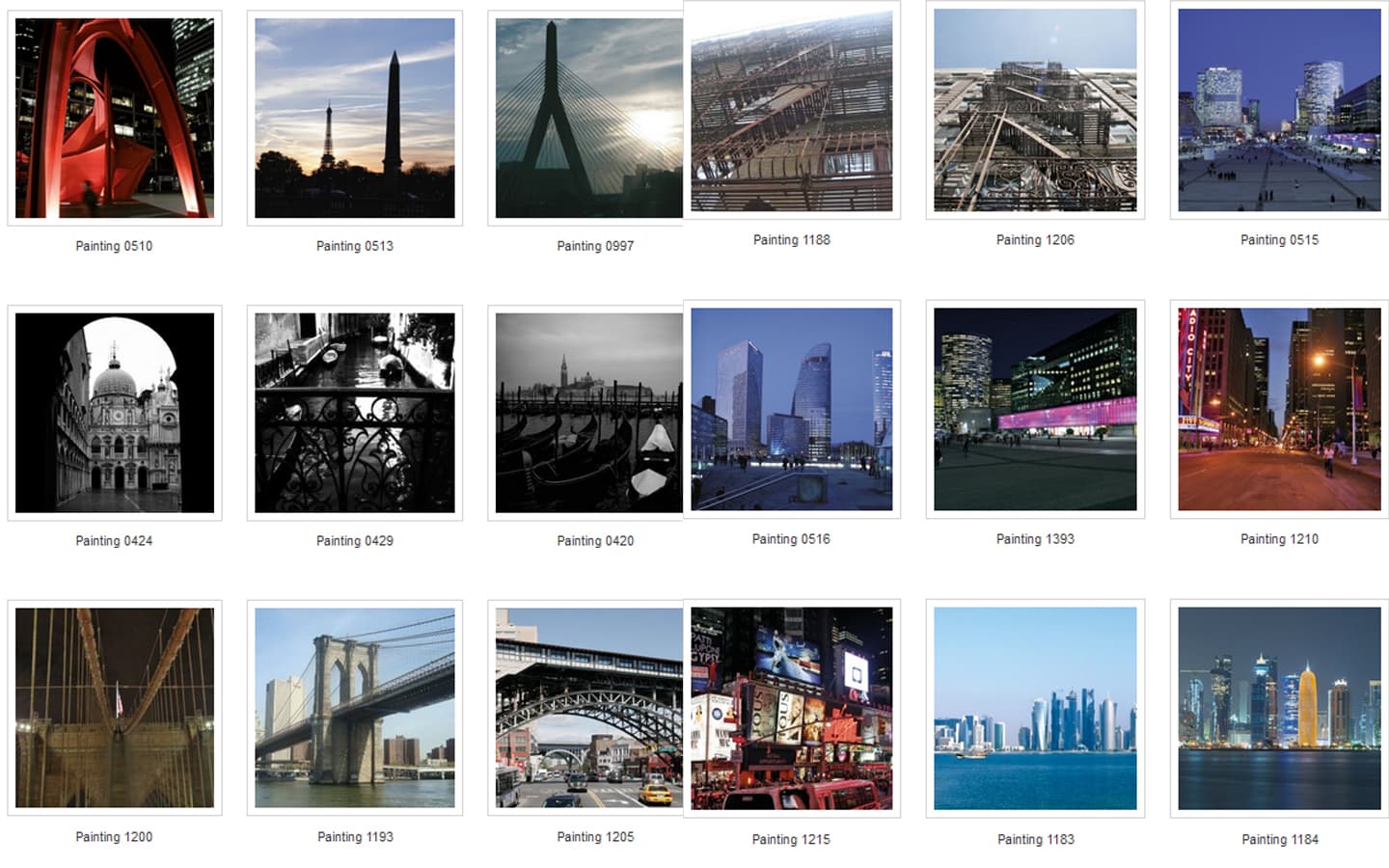Open the Radio City street thumbnail Painting 1210
1389x868 pixels.
[1279, 409]
